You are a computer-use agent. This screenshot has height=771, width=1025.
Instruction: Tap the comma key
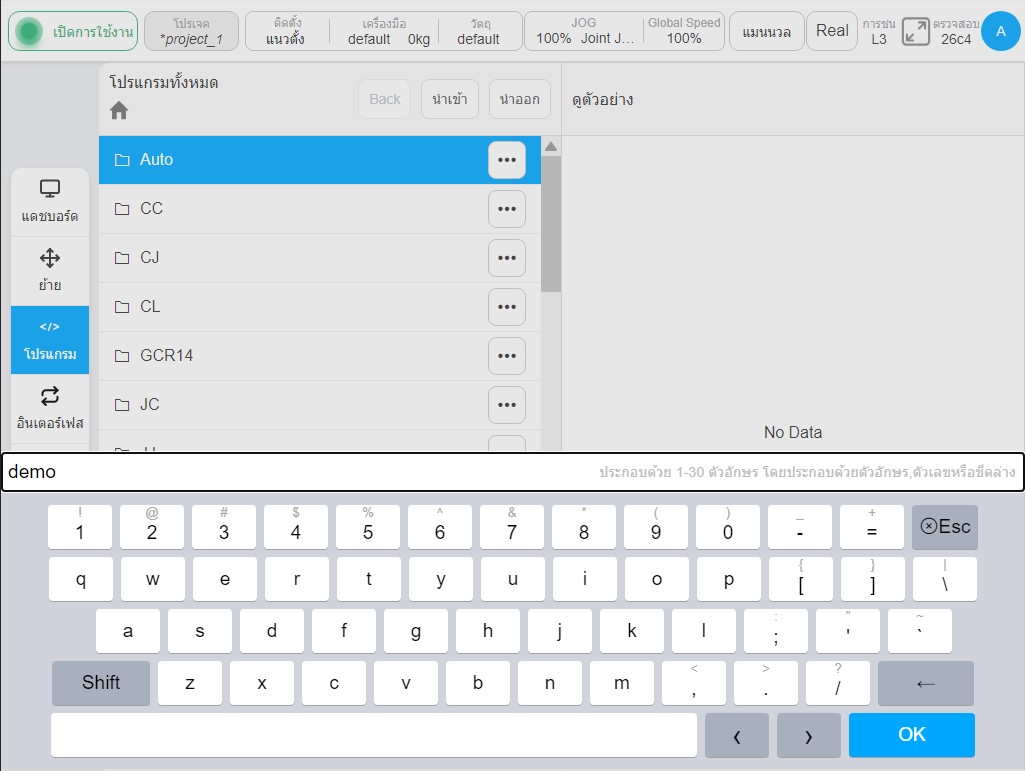pyautogui.click(x=694, y=683)
